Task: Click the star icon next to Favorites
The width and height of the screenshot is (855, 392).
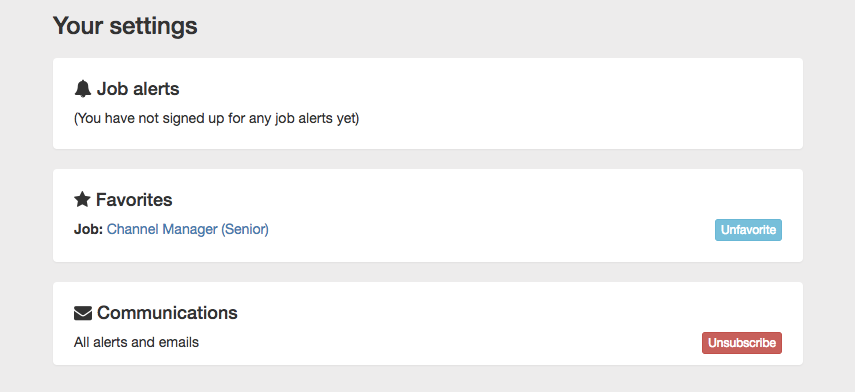Action: [x=82, y=200]
